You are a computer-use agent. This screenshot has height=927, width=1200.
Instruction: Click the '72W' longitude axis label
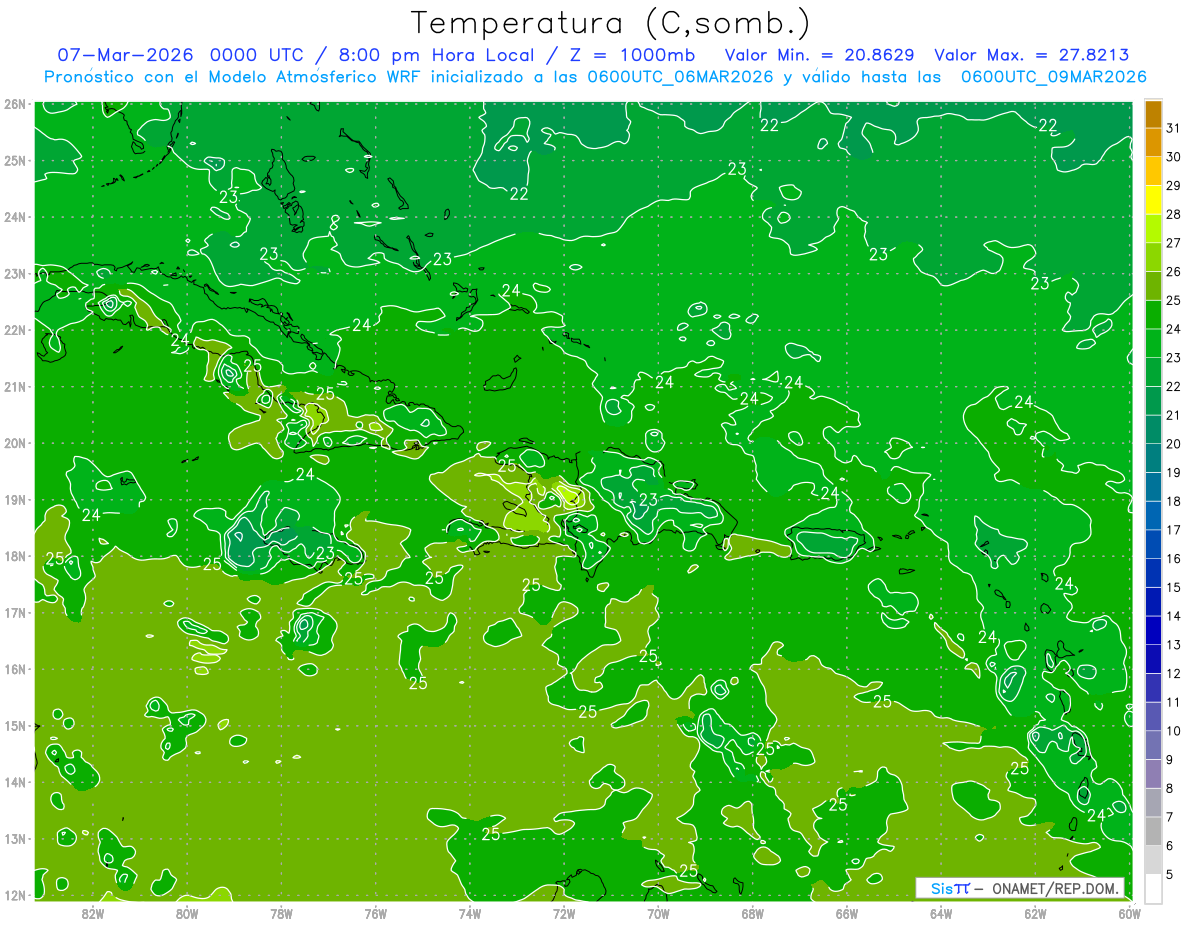[564, 913]
